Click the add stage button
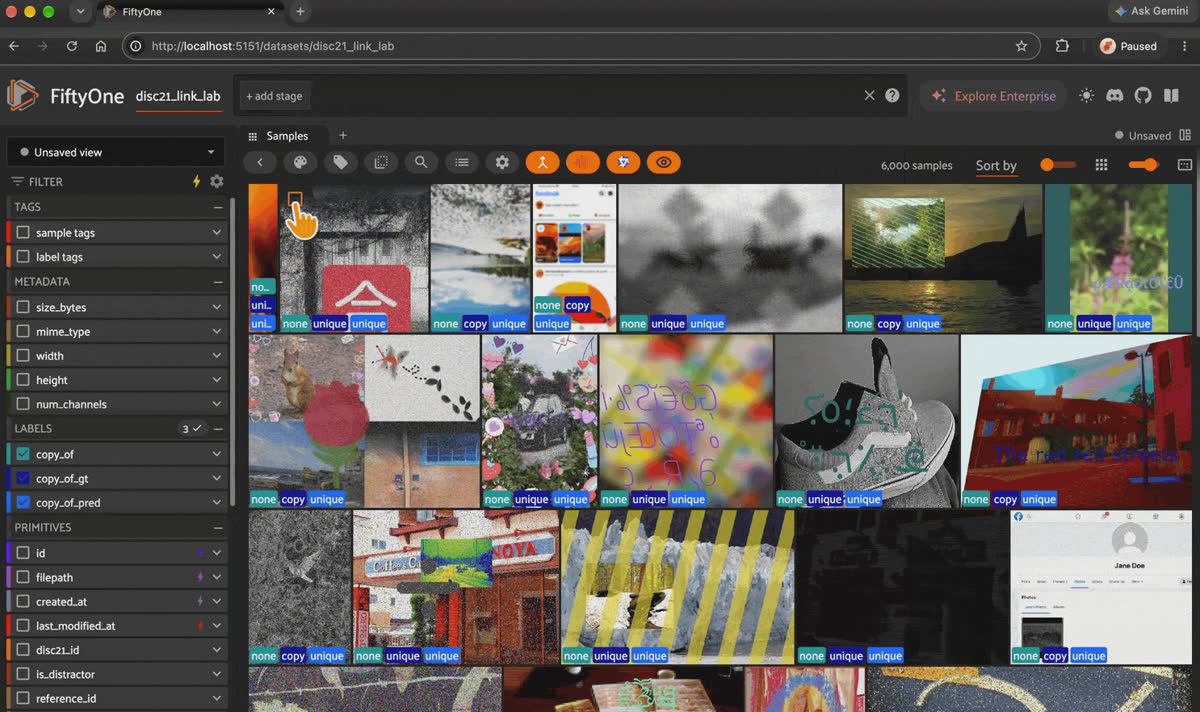The height and width of the screenshot is (712, 1200). [x=274, y=96]
